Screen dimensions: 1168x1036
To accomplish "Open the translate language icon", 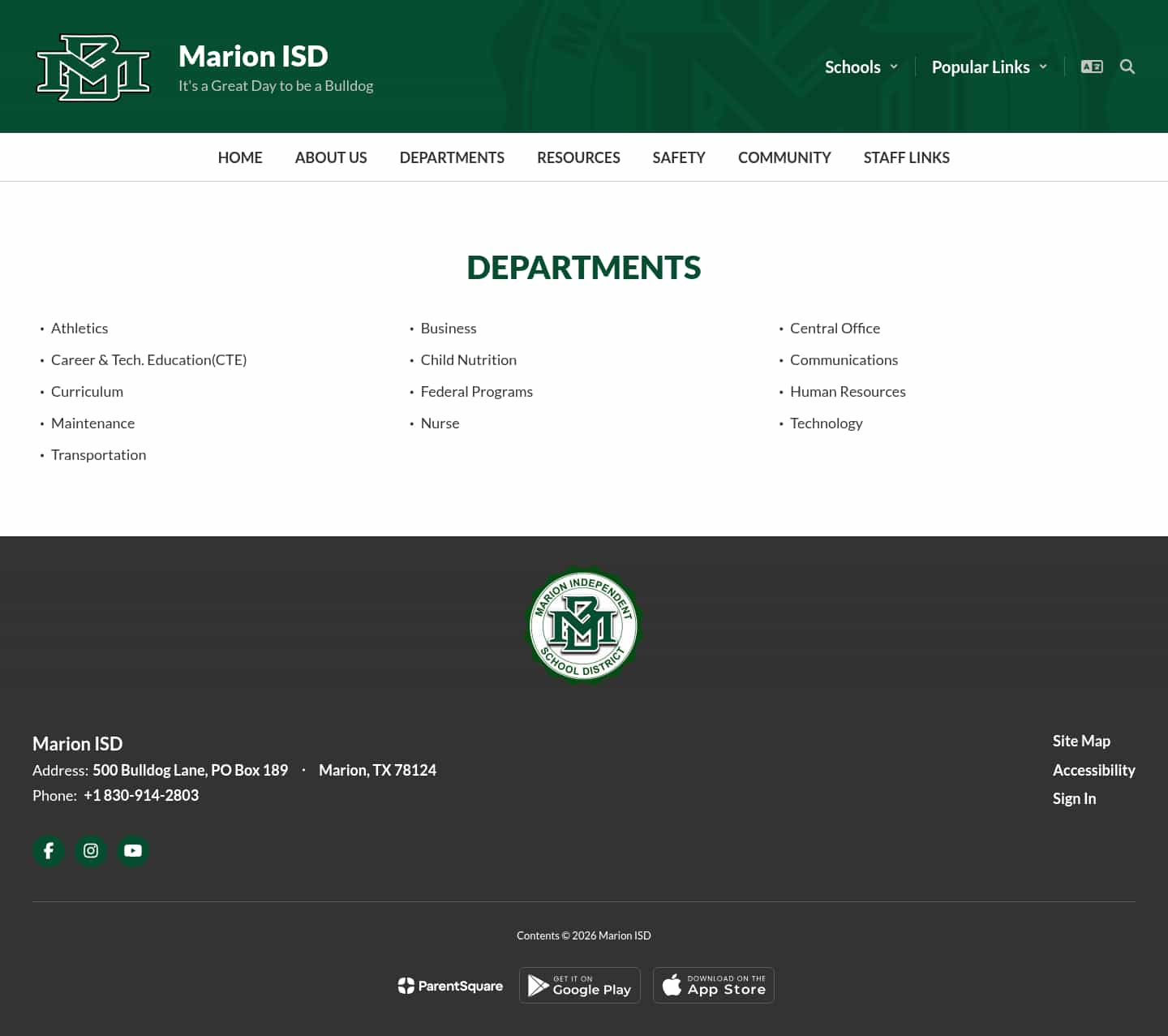I will (1092, 67).
